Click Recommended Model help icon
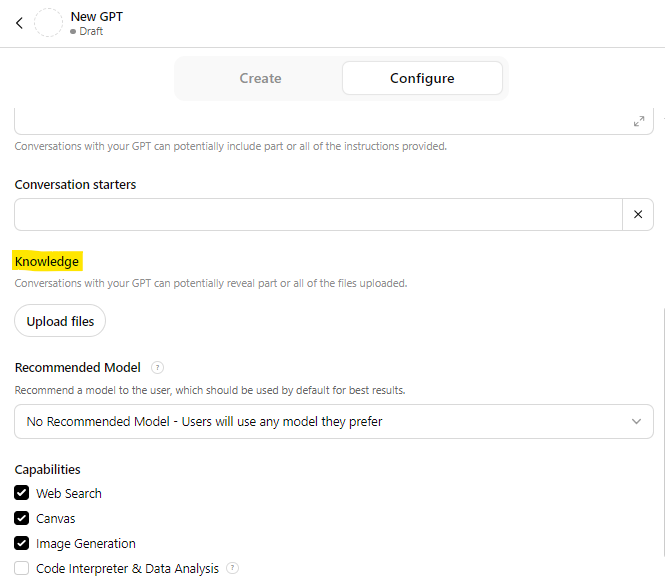The width and height of the screenshot is (665, 588). [x=157, y=368]
